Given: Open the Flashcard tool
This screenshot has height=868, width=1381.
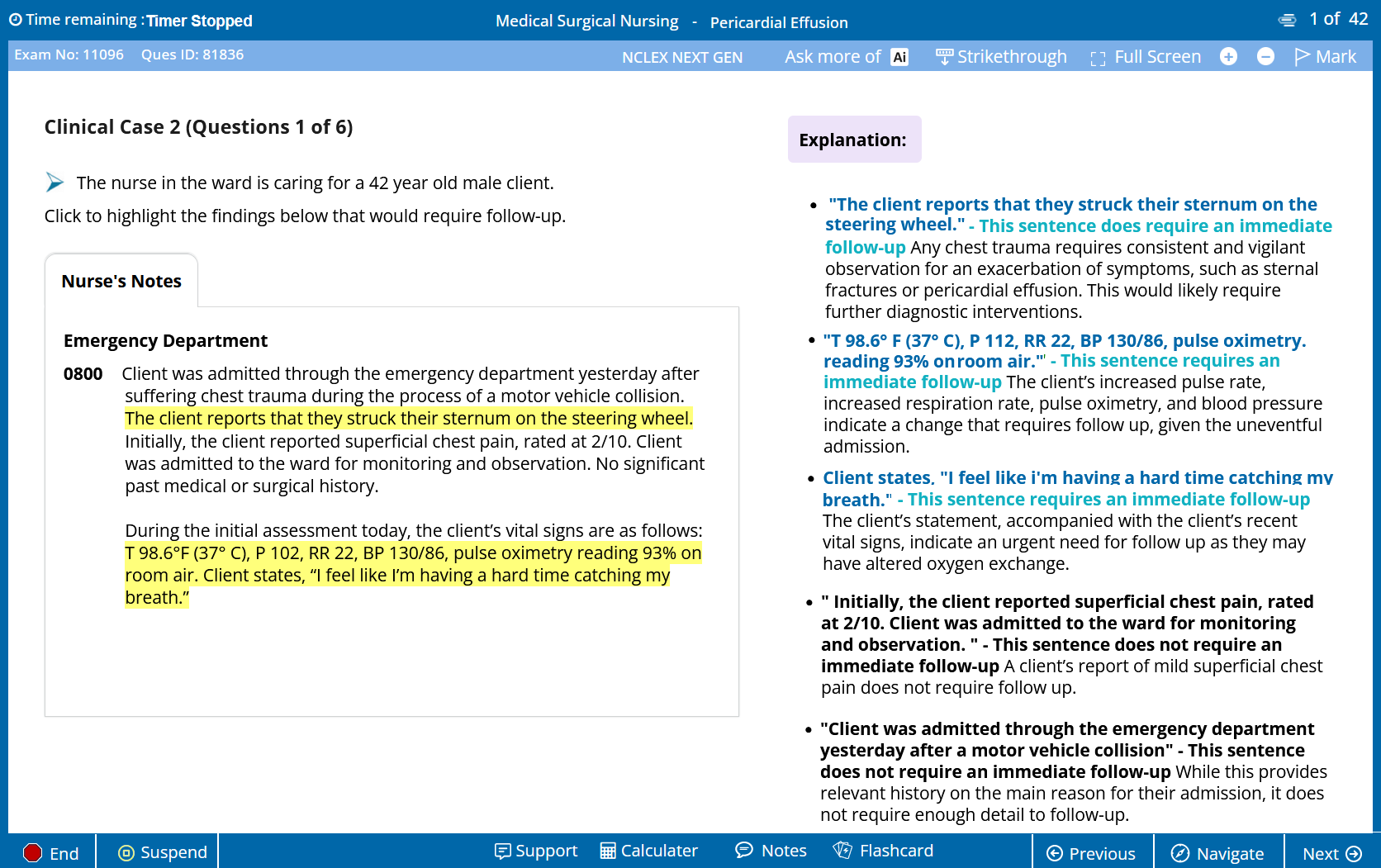Looking at the screenshot, I should pos(883,851).
